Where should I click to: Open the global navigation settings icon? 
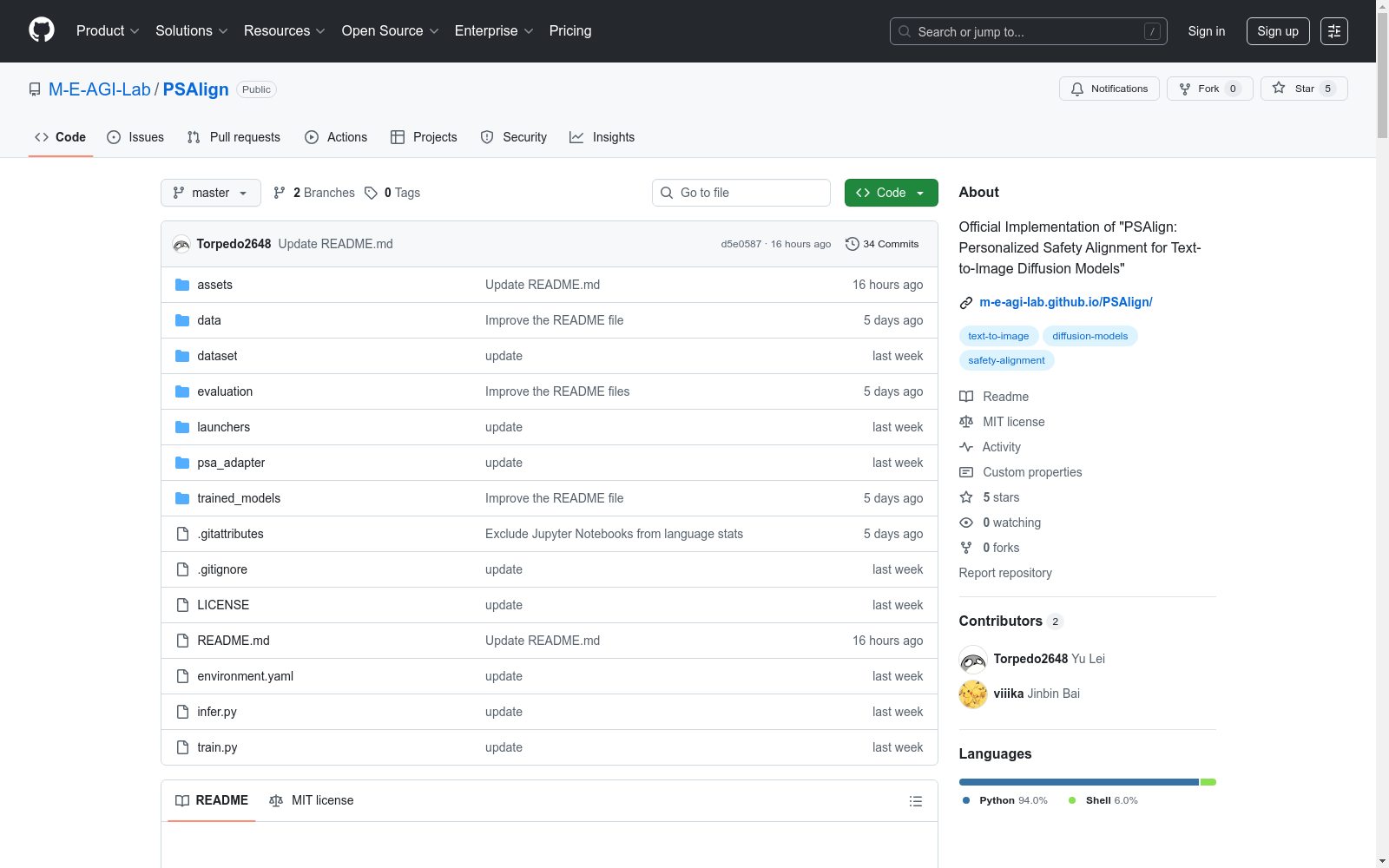(x=1334, y=31)
